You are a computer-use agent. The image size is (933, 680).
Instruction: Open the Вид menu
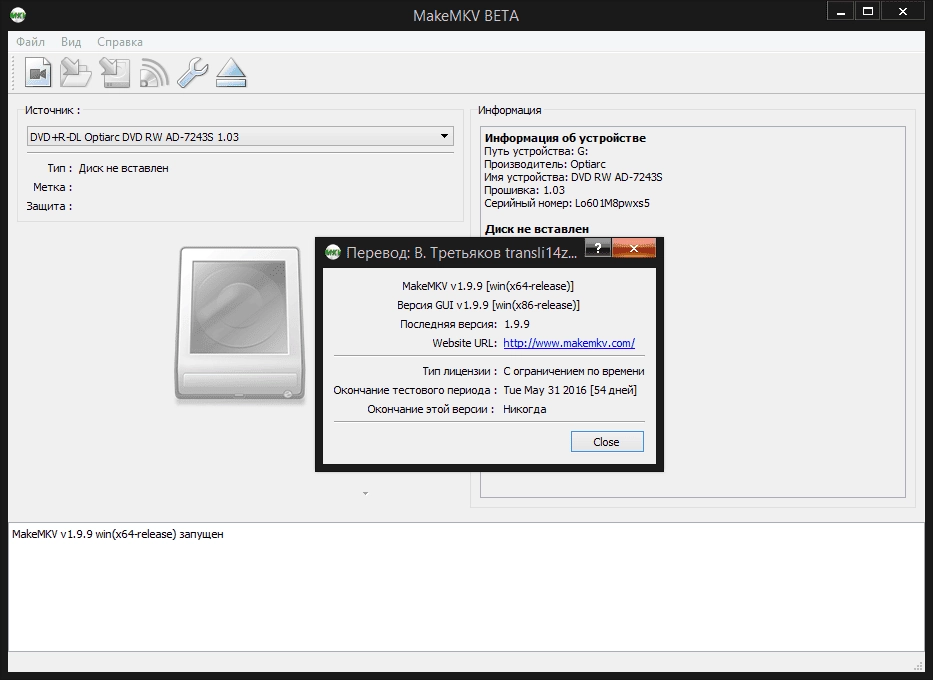tap(71, 42)
